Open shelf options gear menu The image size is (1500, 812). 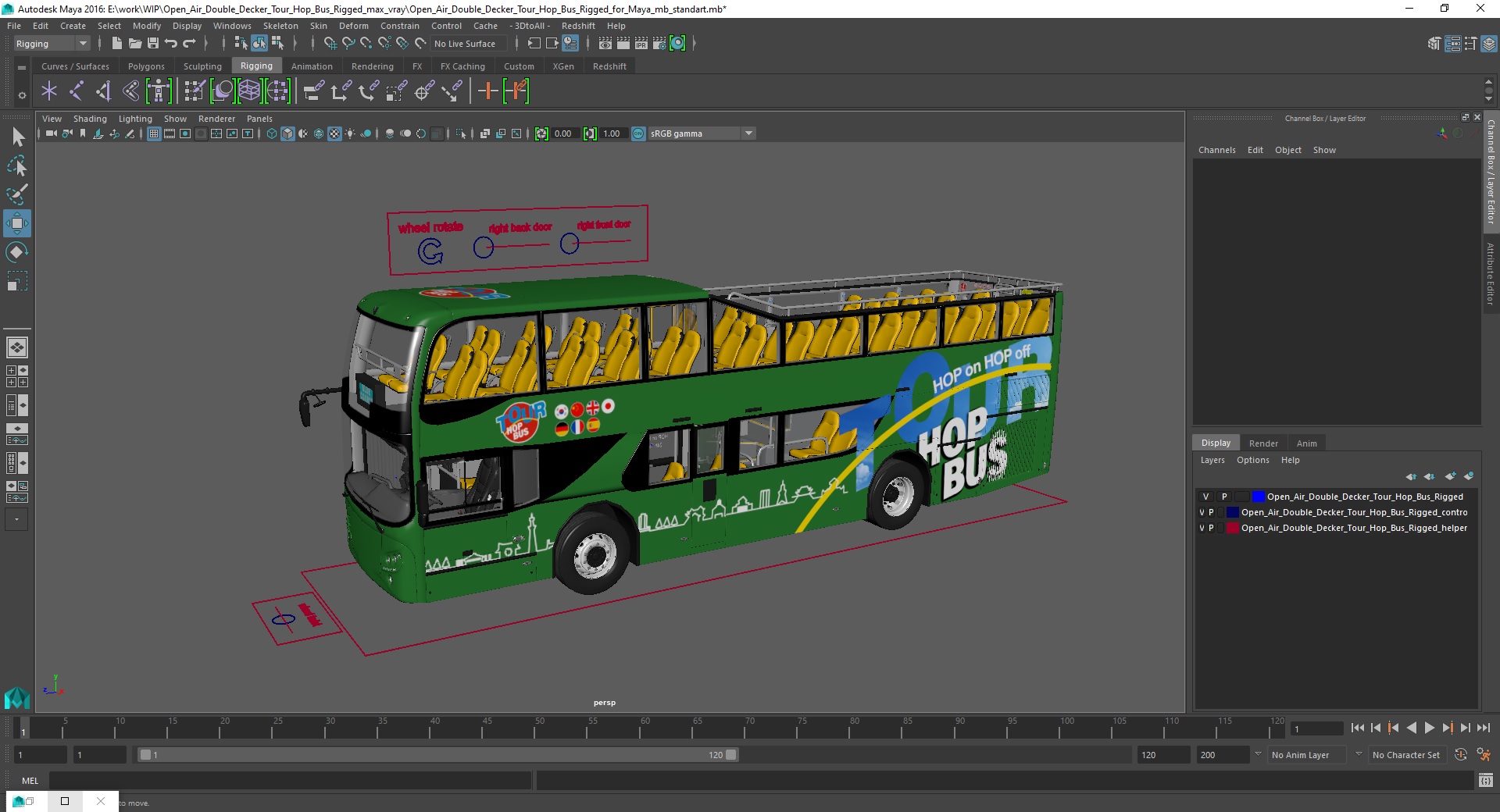[22, 95]
